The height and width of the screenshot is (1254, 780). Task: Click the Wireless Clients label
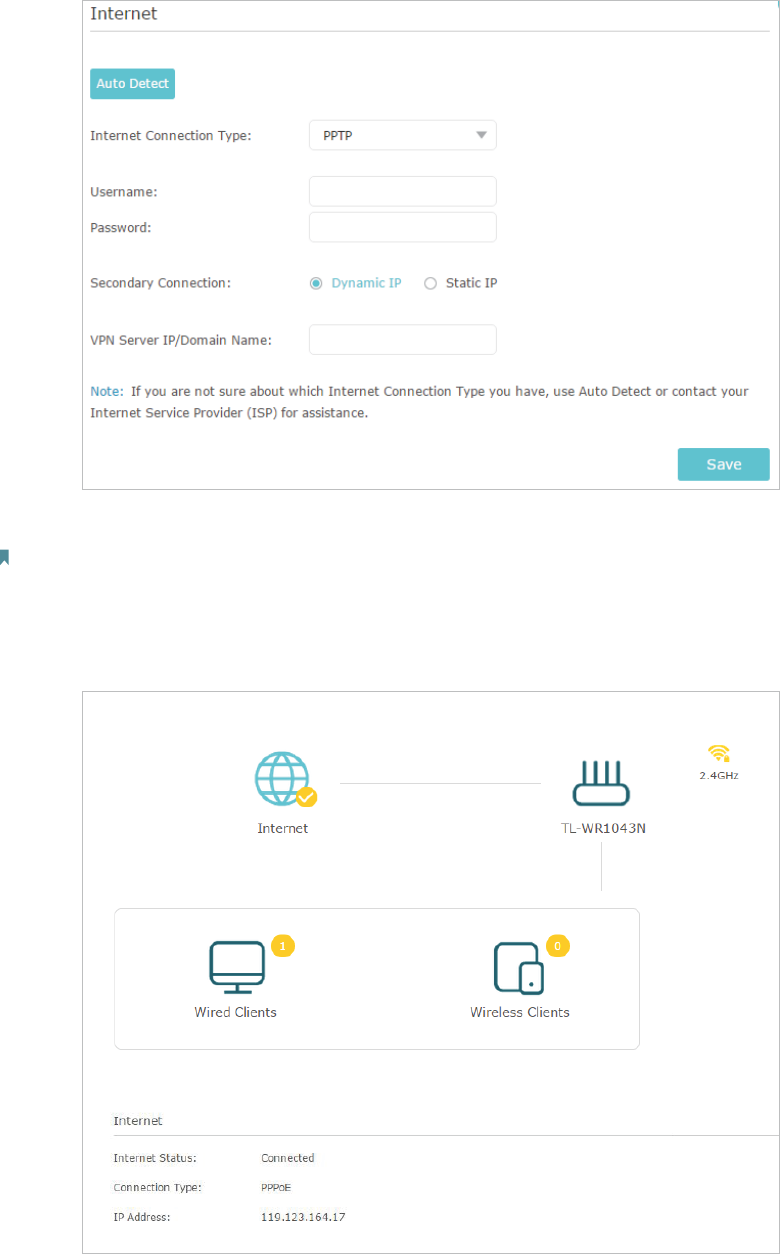point(520,1012)
